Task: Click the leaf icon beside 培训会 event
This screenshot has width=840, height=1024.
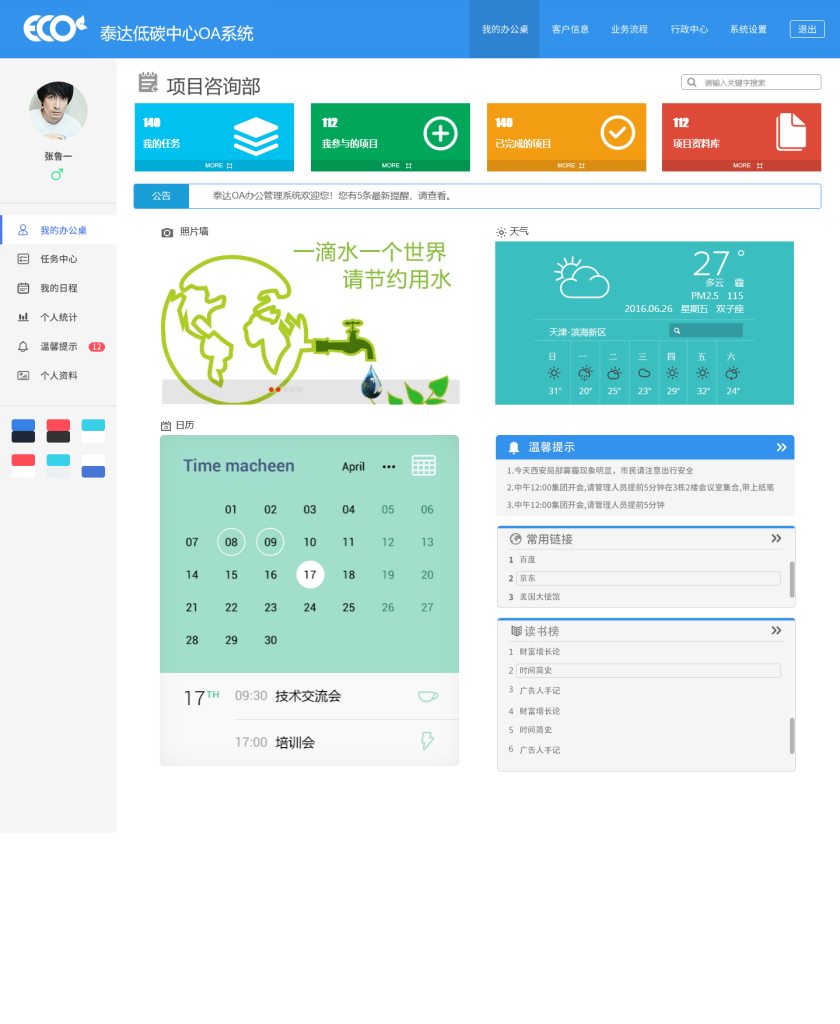Action: (427, 740)
